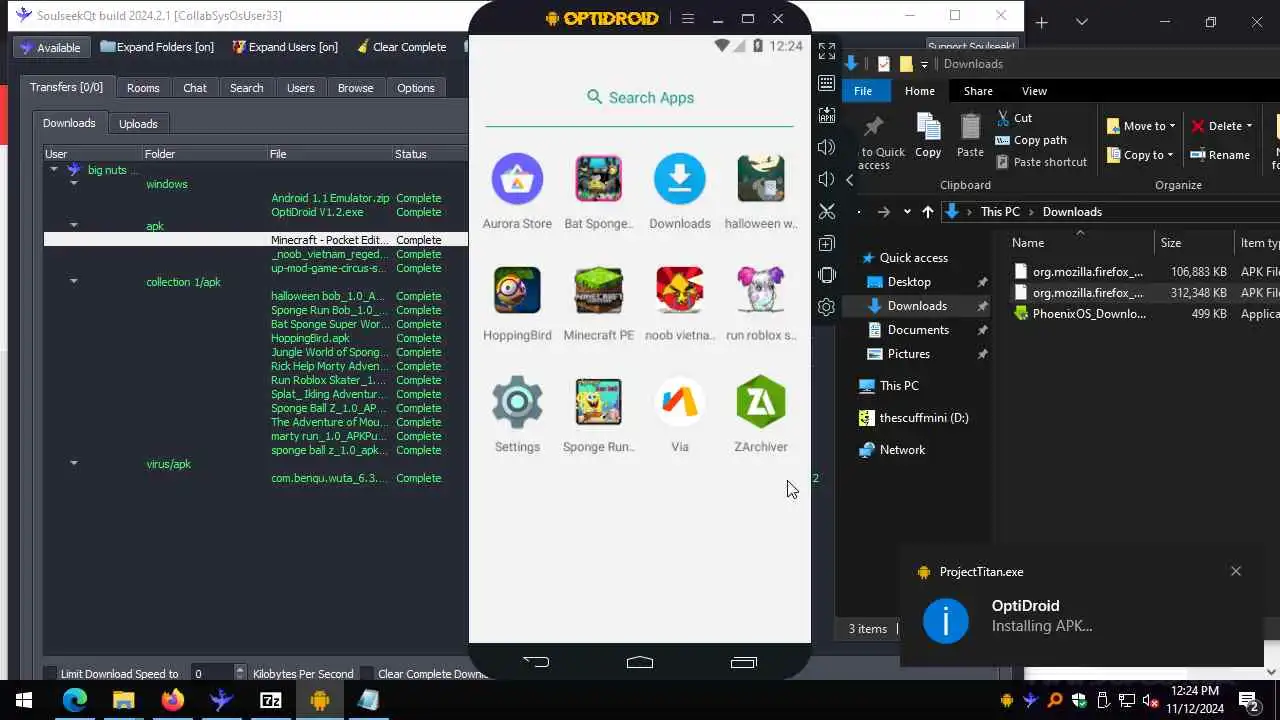Tap Android recent apps button
Image resolution: width=1280 pixels, height=720 pixels.
[x=744, y=661]
